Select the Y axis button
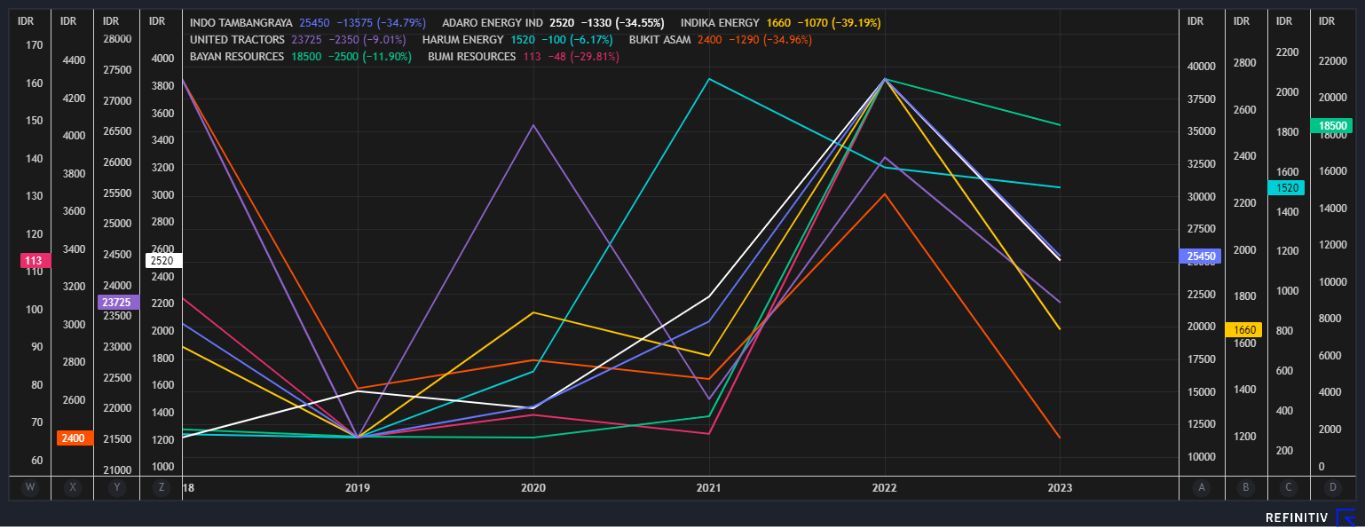This screenshot has height=527, width=1365. point(118,488)
